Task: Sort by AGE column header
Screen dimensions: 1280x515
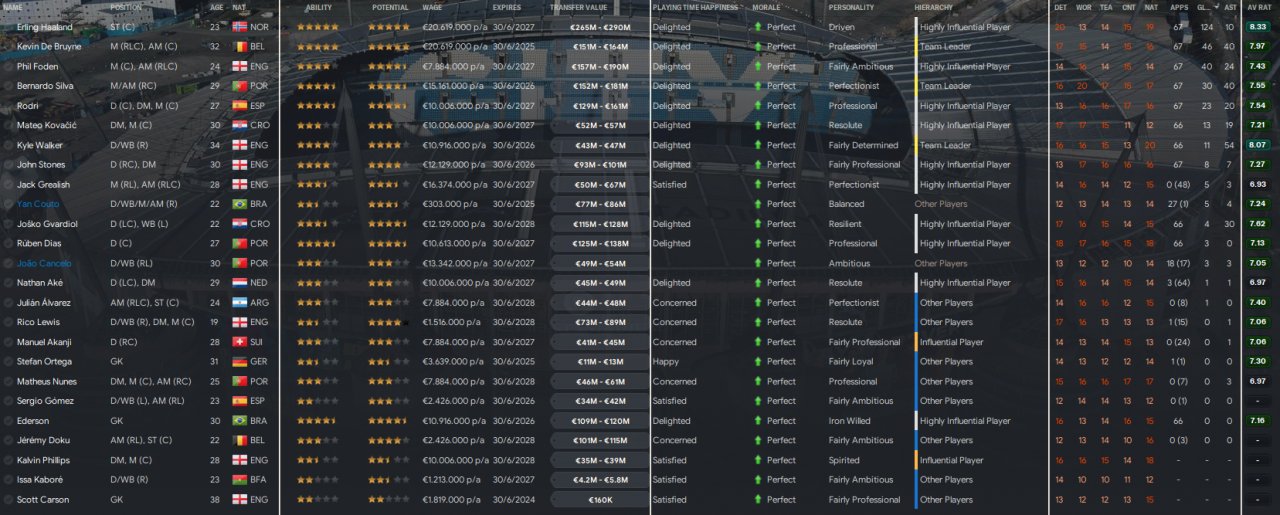Action: point(217,7)
